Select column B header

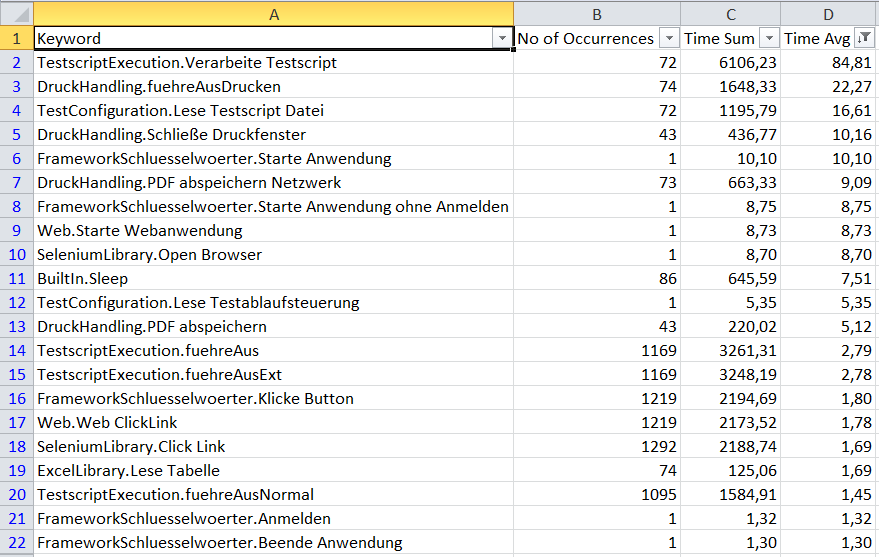[x=597, y=13]
